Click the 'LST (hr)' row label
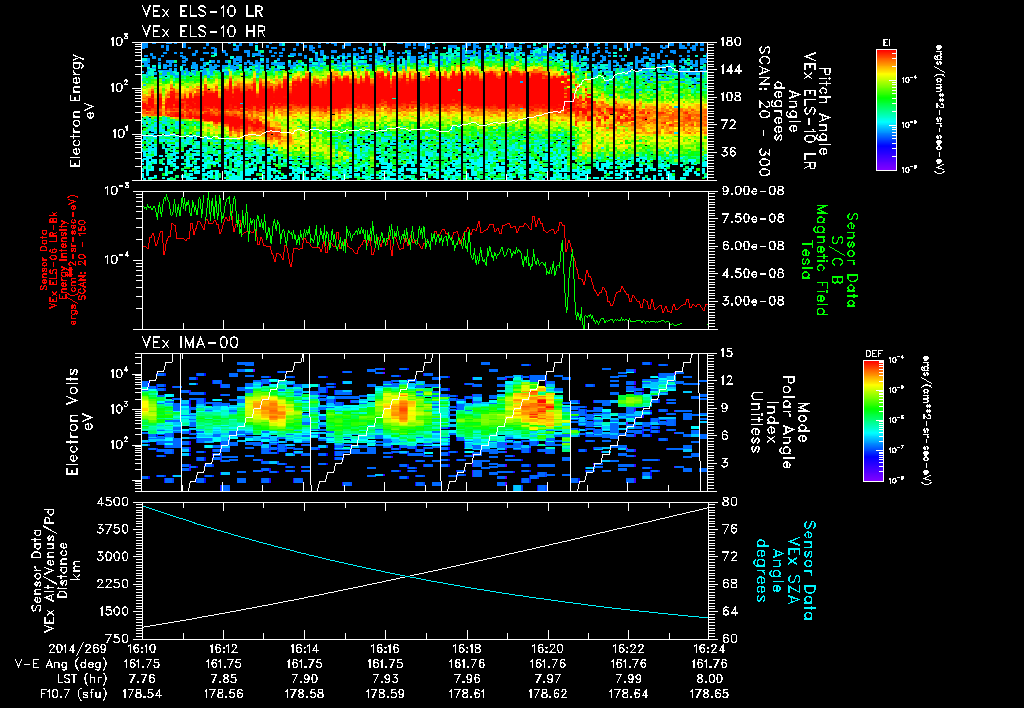The image size is (1024, 708). [80, 679]
